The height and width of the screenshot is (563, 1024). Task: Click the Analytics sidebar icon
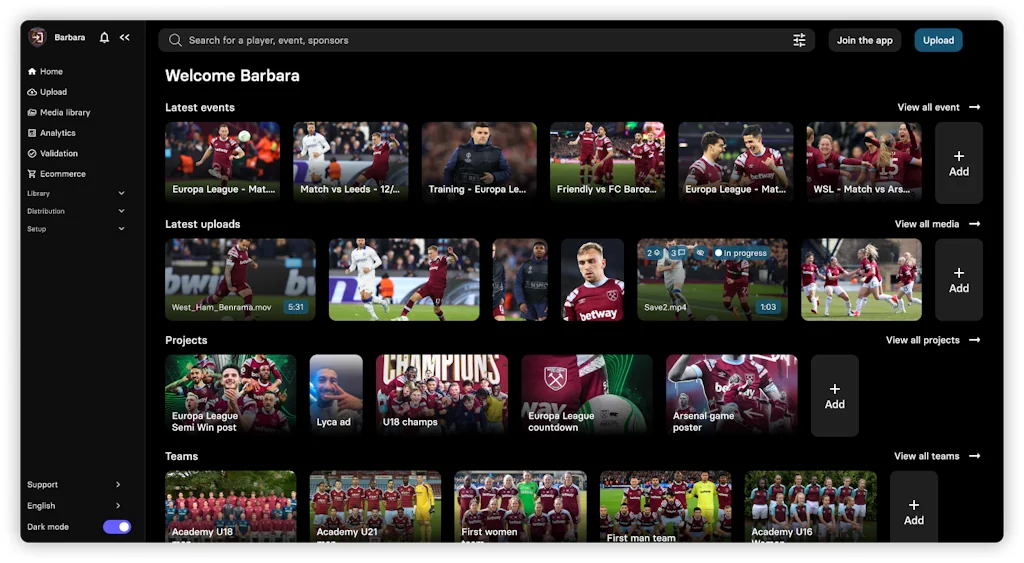click(32, 133)
